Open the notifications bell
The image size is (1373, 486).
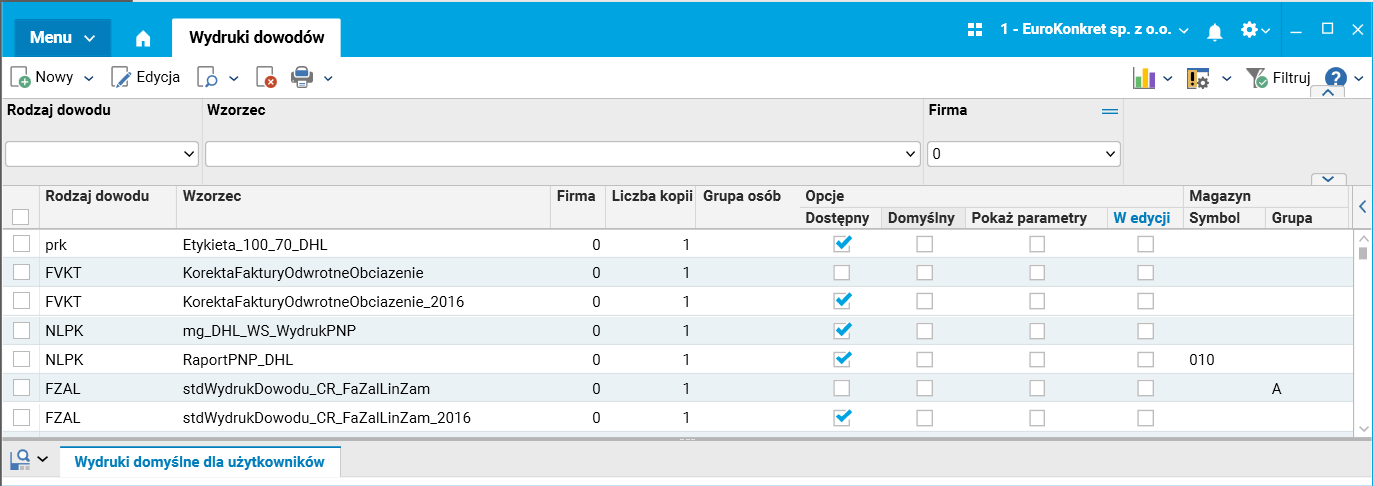tap(1215, 31)
